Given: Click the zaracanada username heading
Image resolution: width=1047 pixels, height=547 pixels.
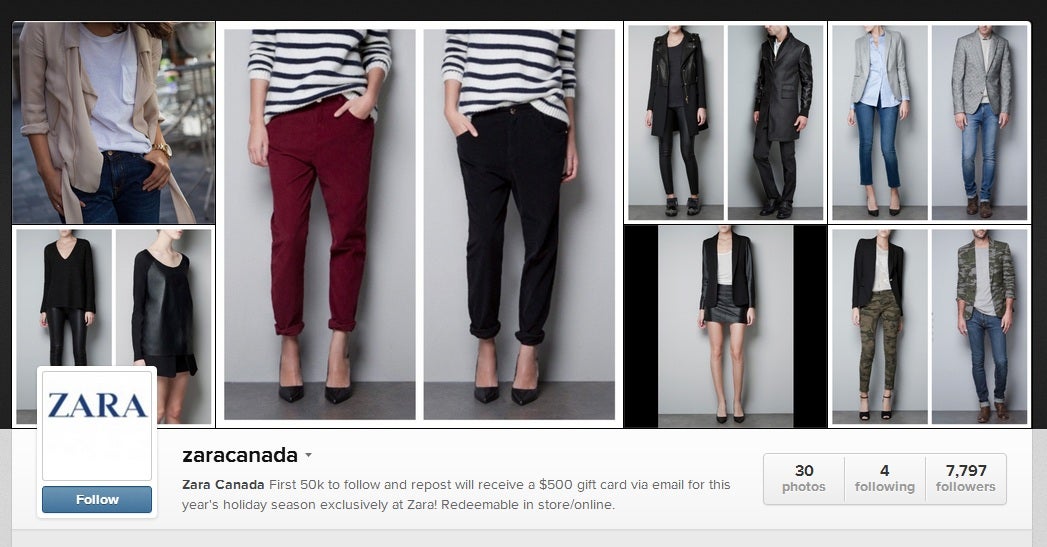Looking at the screenshot, I should (240, 455).
